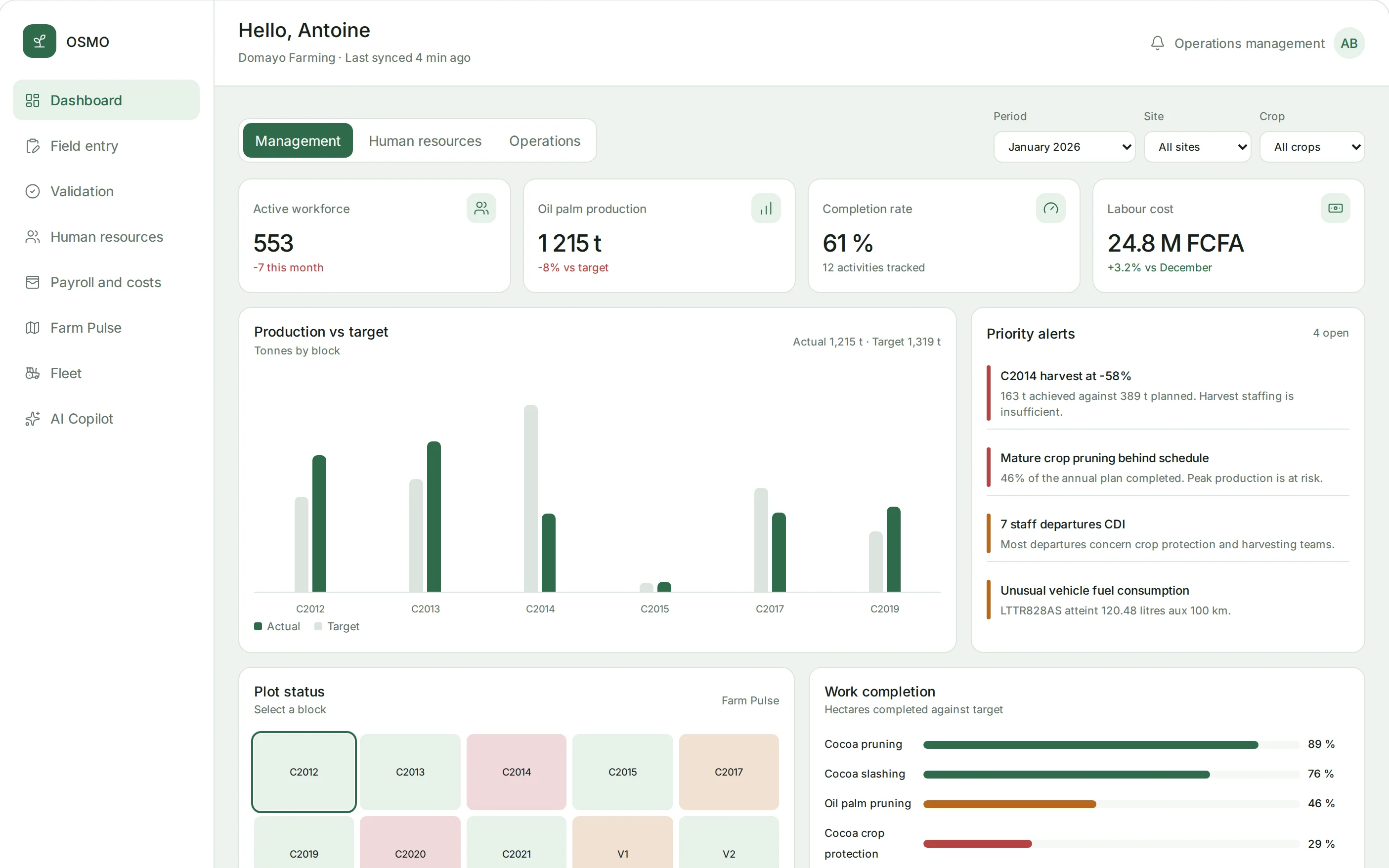Click the '4 open' alerts count
Viewport: 1389px width, 868px height.
click(1331, 333)
